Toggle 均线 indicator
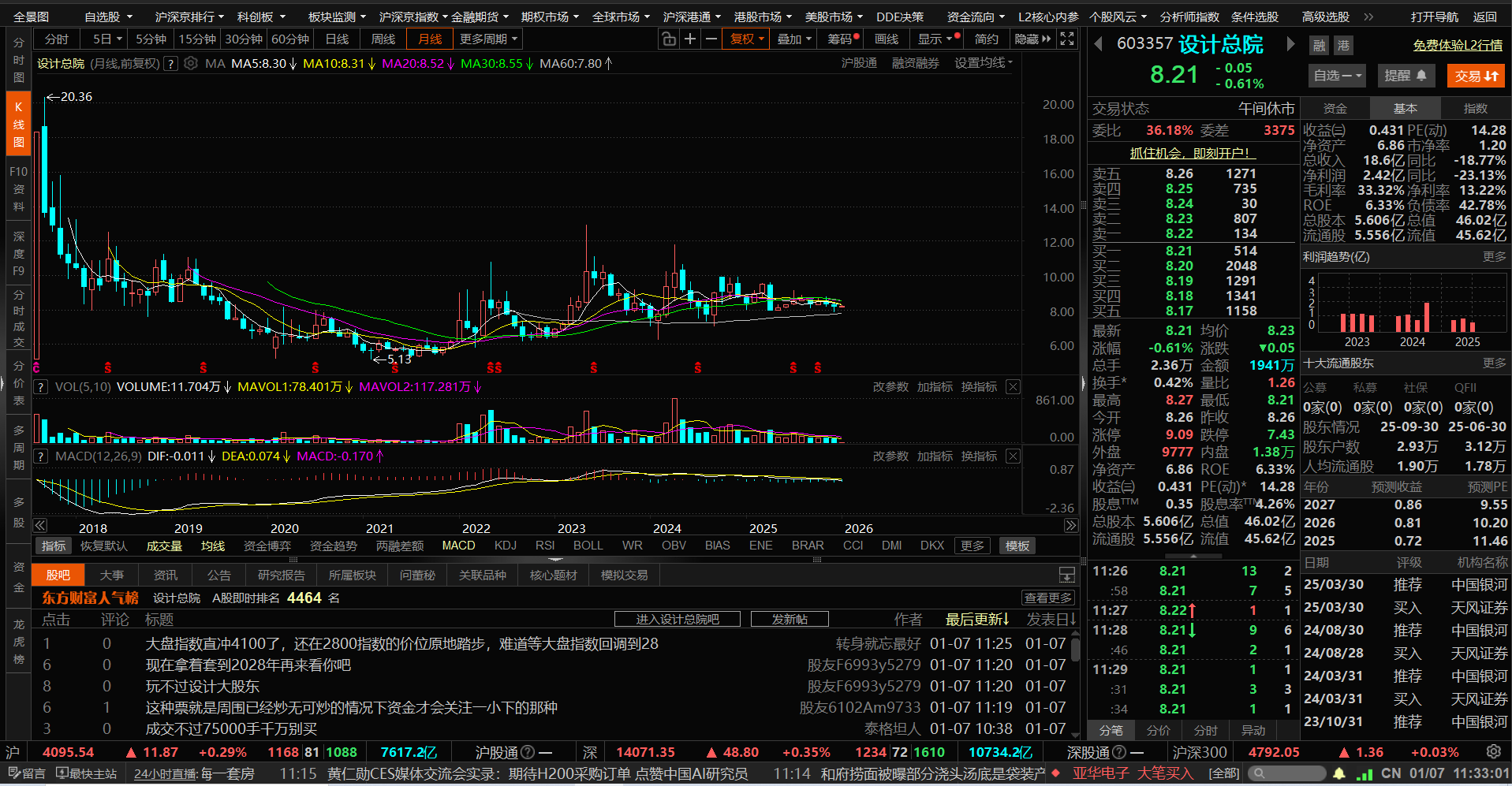 213,546
